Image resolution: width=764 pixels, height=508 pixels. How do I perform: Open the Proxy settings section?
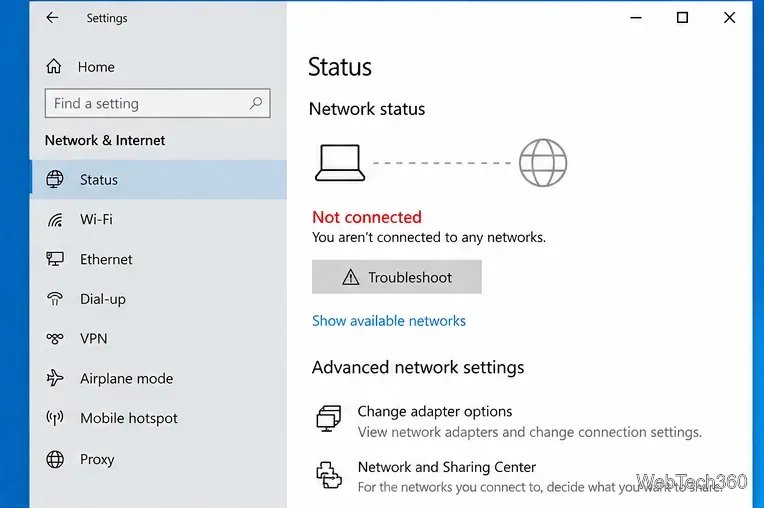[158, 459]
